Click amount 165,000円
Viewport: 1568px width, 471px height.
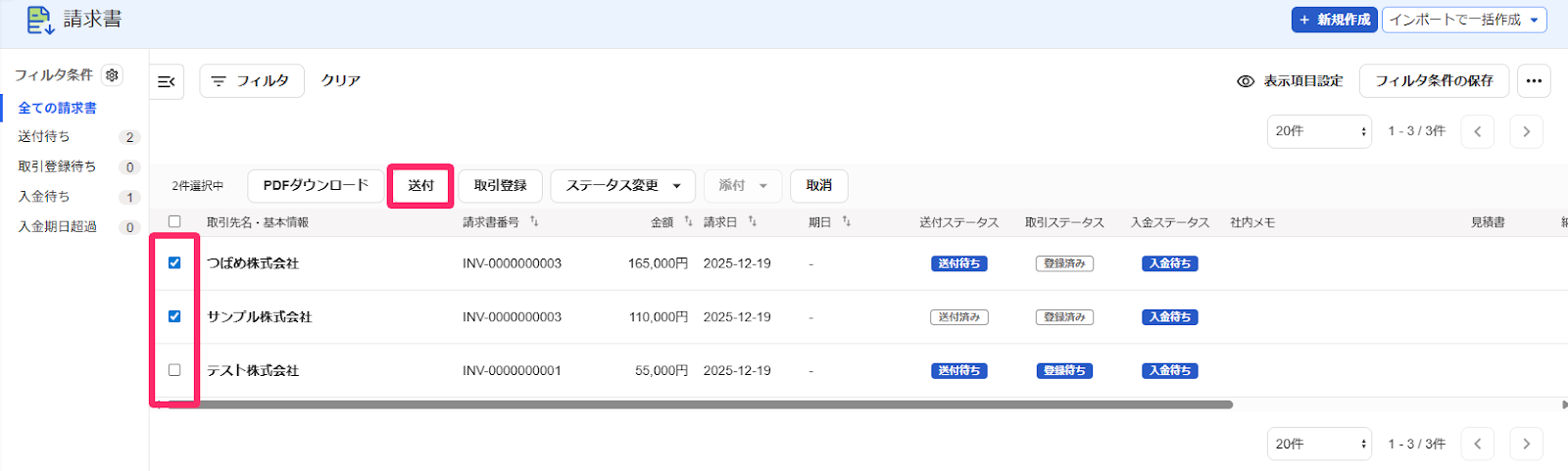pyautogui.click(x=658, y=263)
